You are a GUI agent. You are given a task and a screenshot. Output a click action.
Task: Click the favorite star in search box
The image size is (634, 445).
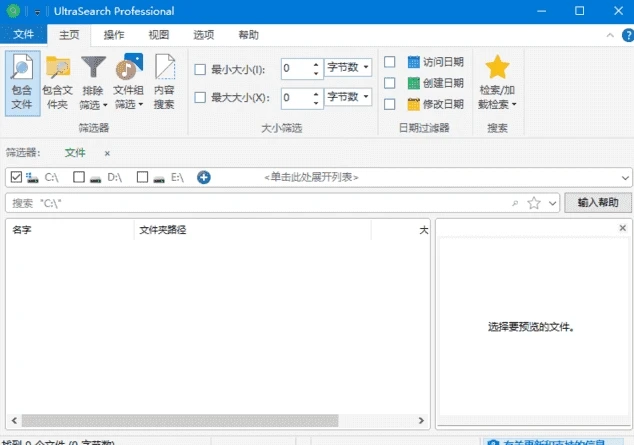(x=534, y=203)
